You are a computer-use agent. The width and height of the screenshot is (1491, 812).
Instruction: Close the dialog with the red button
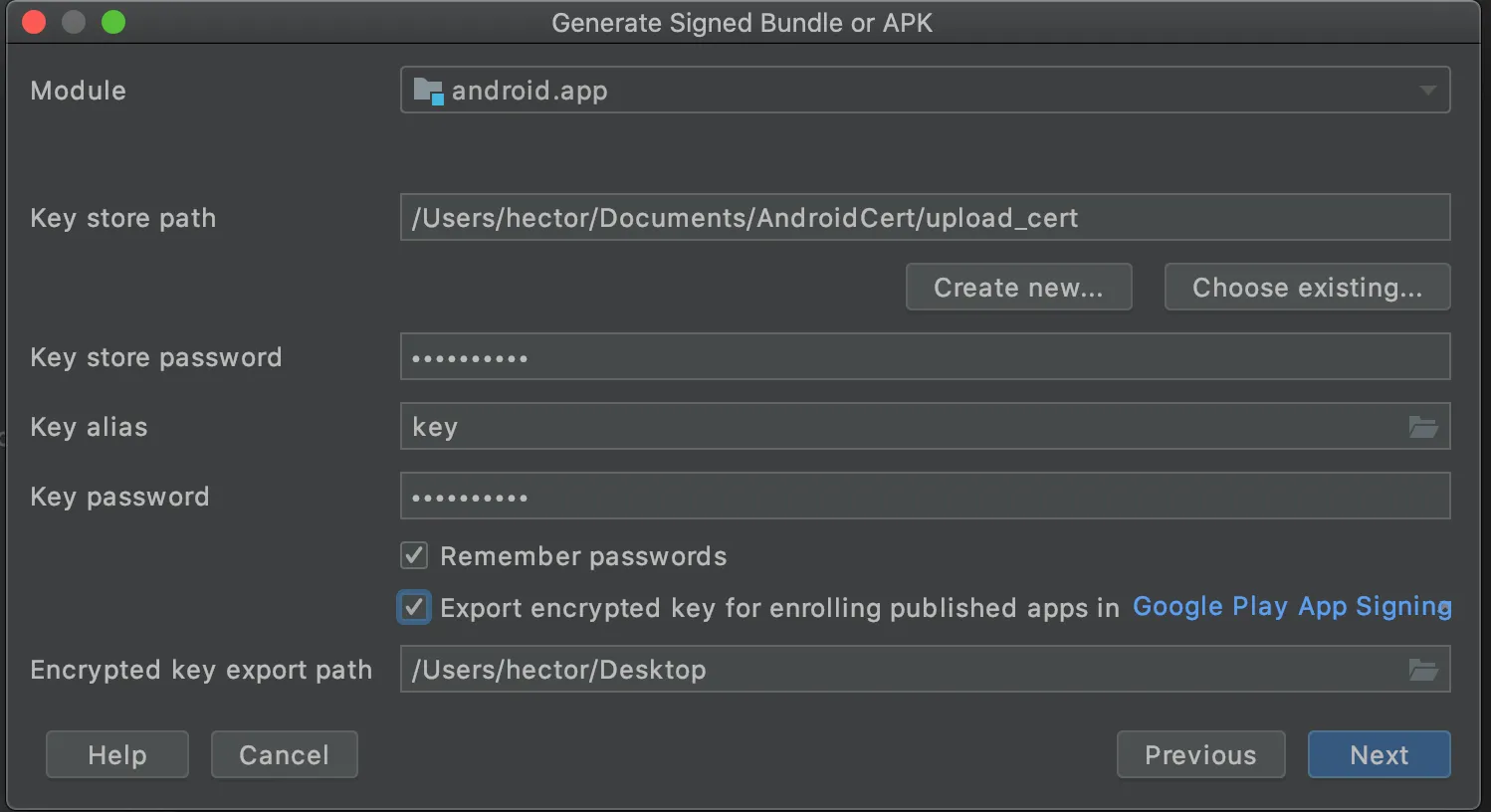coord(34,22)
